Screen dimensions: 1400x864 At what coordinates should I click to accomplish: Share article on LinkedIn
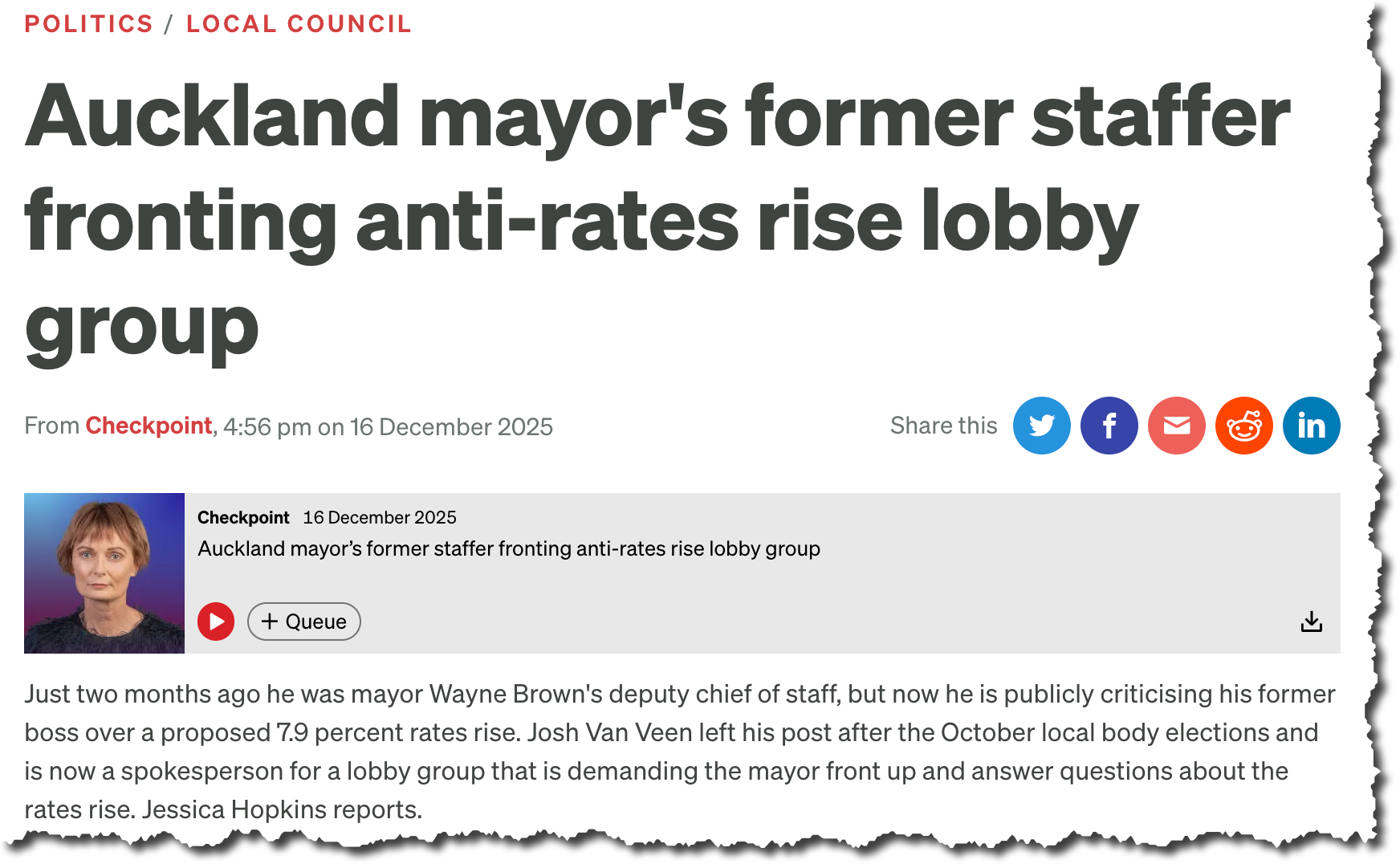tap(1311, 426)
